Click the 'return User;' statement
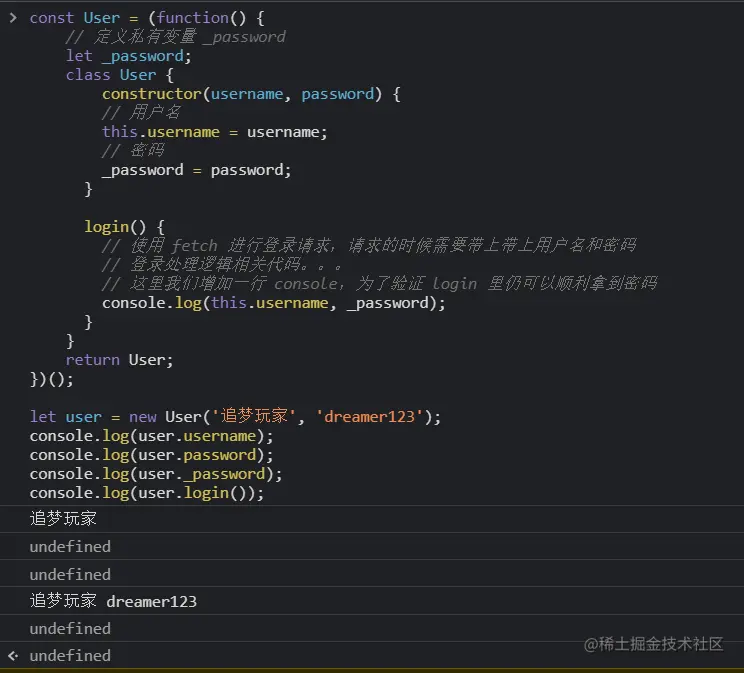This screenshot has width=744, height=673. tap(120, 360)
